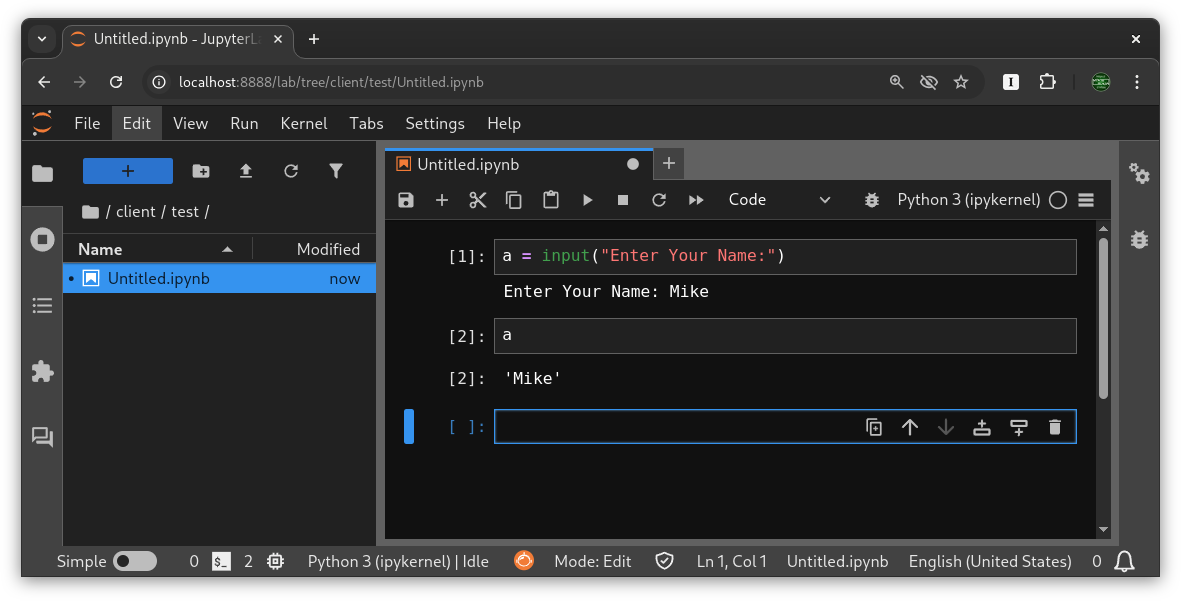Open the File Browser sidebar panel
This screenshot has width=1181, height=601.
[42, 173]
